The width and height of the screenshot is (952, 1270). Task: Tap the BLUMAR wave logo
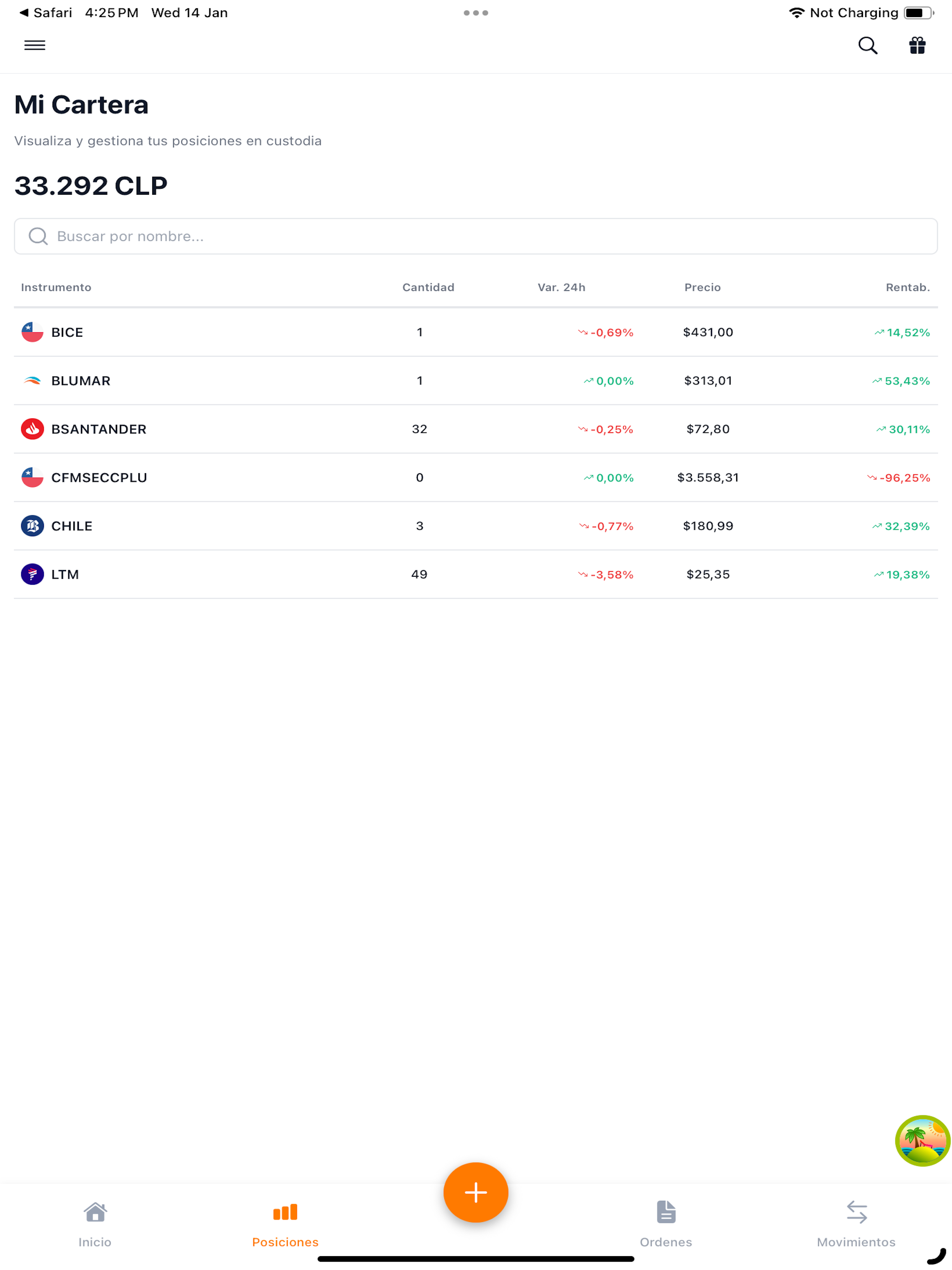[32, 381]
